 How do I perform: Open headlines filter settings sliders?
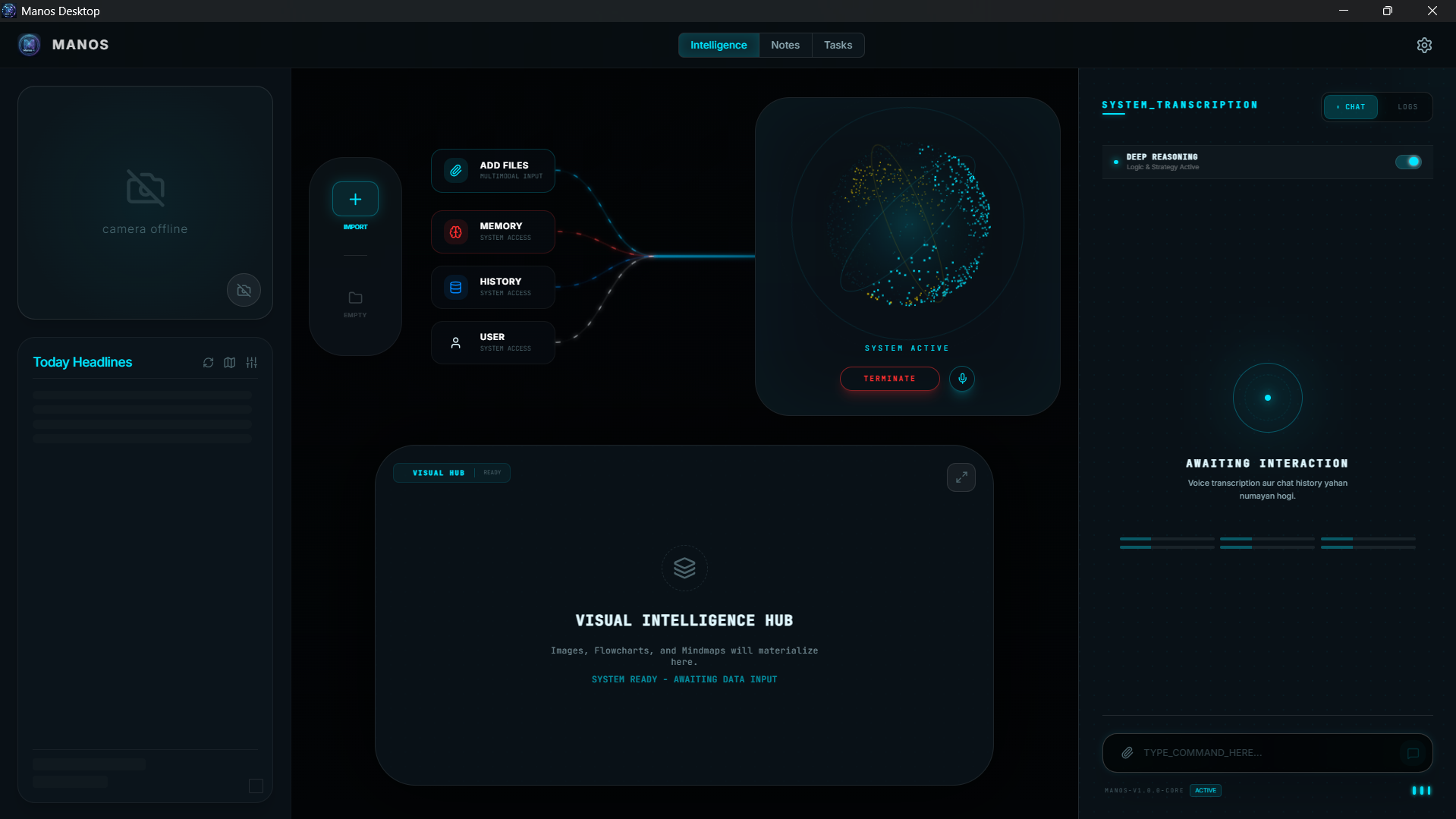tap(251, 363)
